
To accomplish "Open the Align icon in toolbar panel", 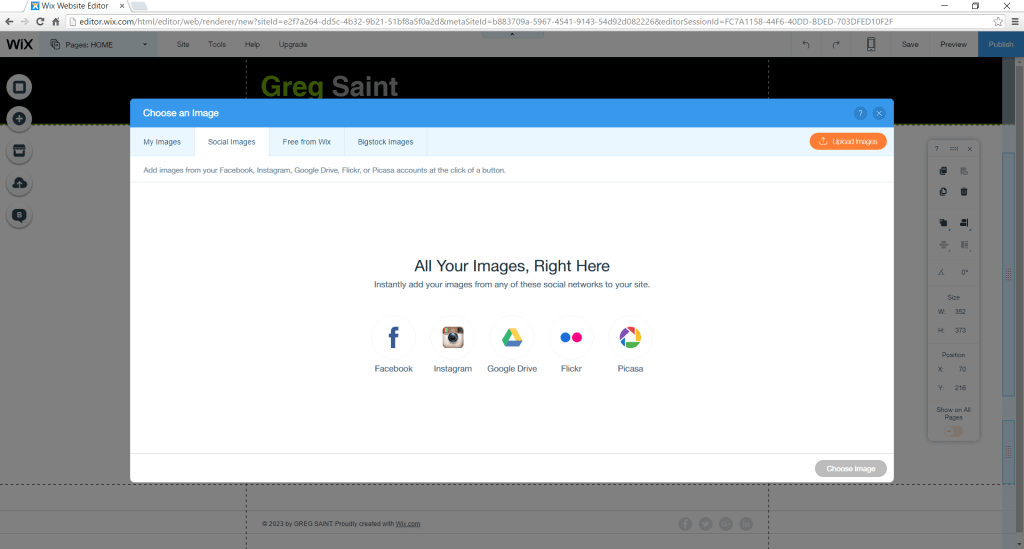I will pos(964,223).
